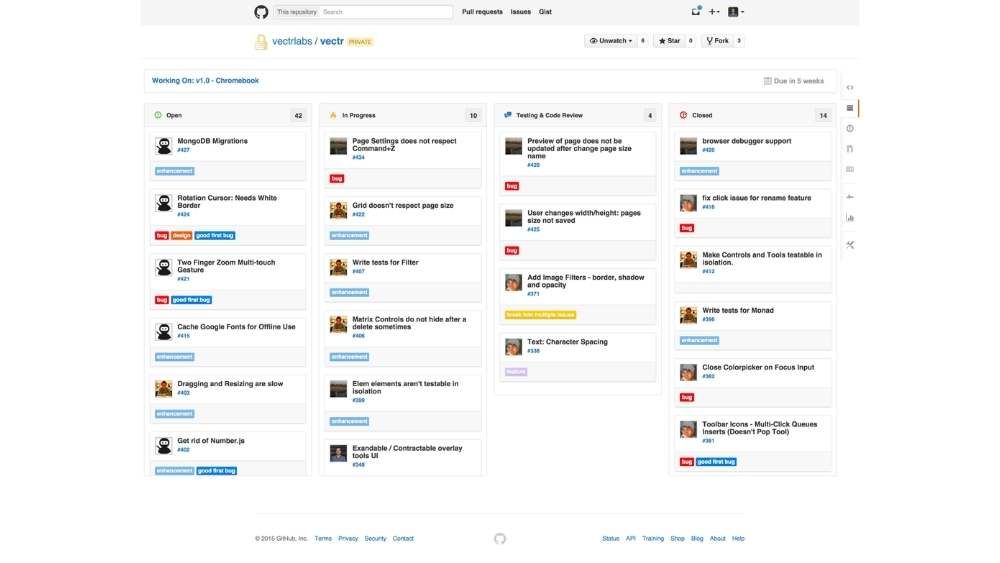Open the Wiki sidebar icon
Image resolution: width=1000 pixels, height=563 pixels.
coord(849,169)
